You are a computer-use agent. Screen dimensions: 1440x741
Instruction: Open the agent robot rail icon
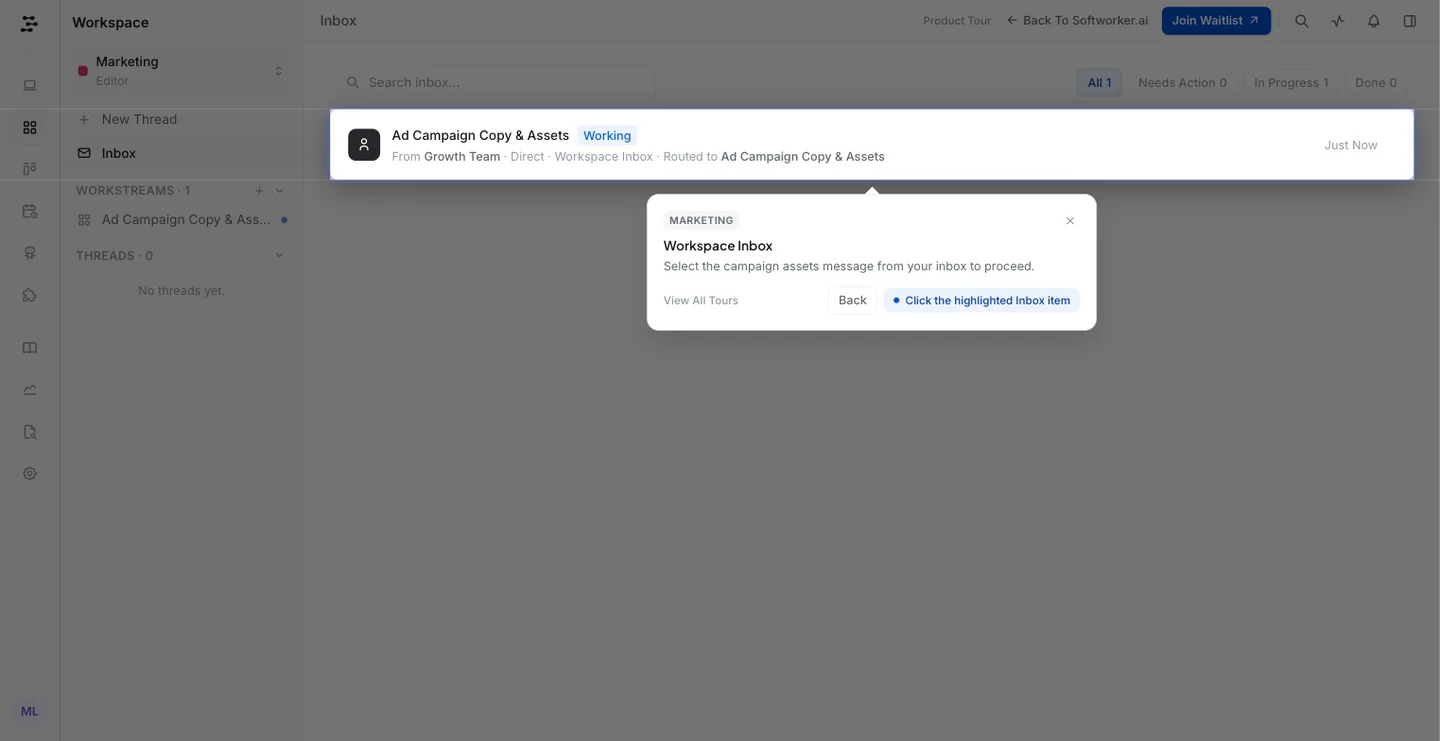30,253
